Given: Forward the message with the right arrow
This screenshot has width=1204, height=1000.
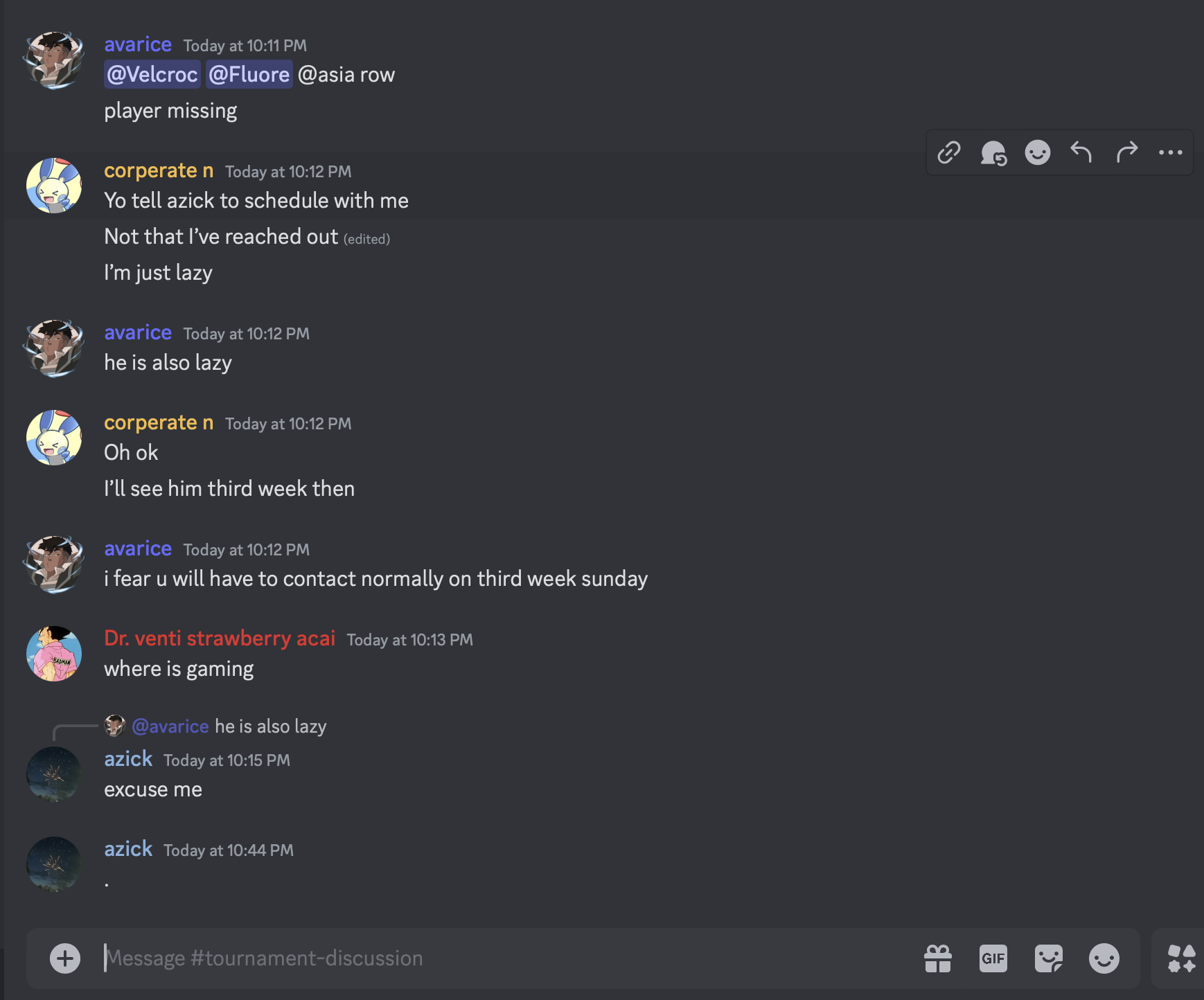Looking at the screenshot, I should pyautogui.click(x=1126, y=152).
